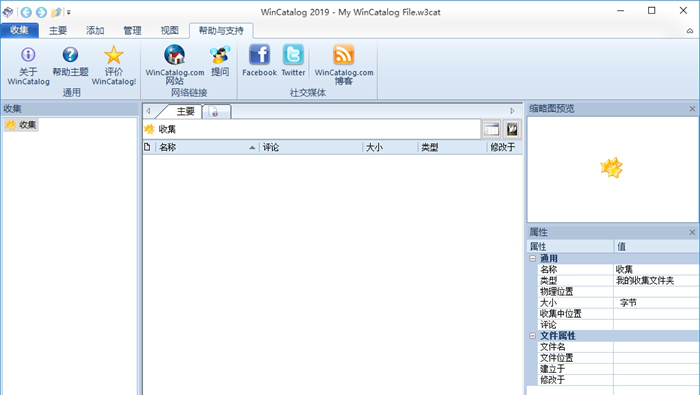Sort by the 名称 column header
The height and width of the screenshot is (410, 700).
208,147
